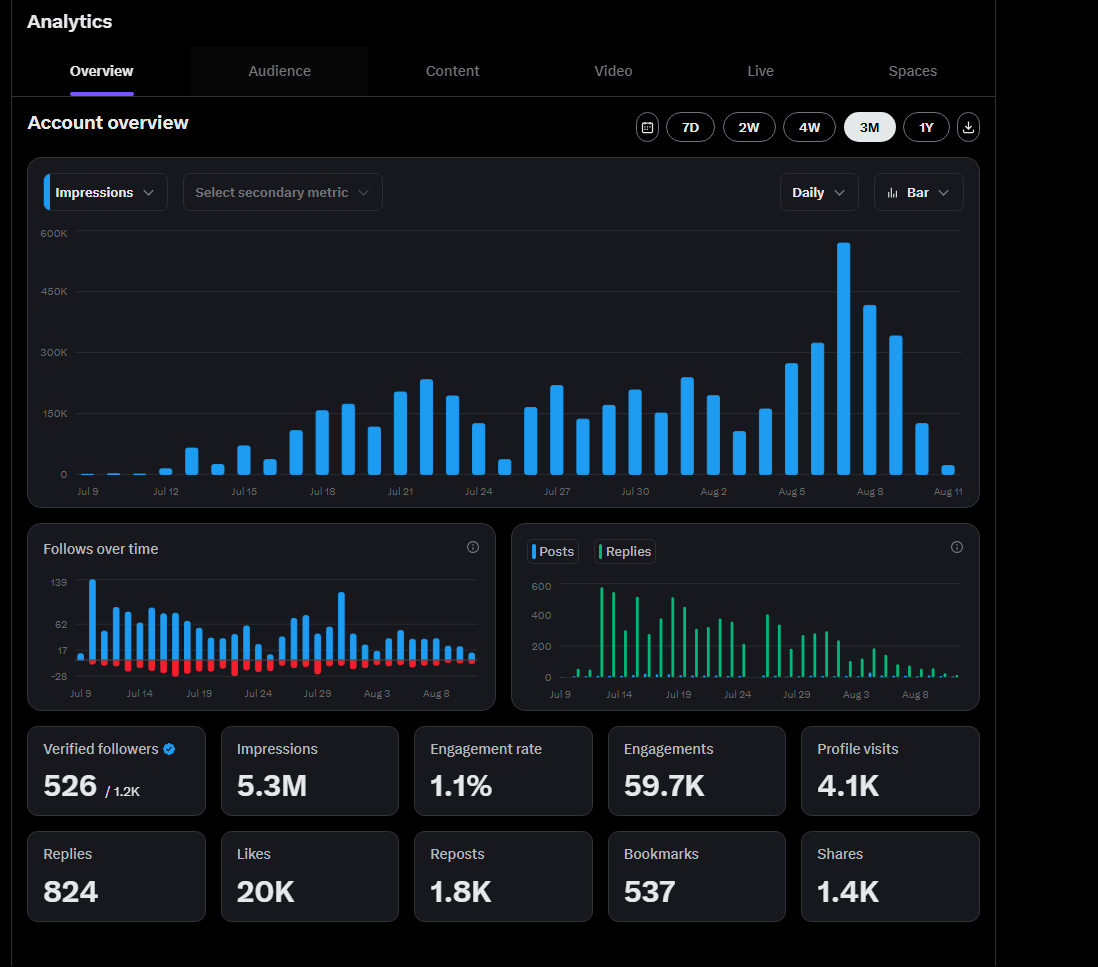This screenshot has width=1098, height=967.
Task: Switch to the Audience tab
Action: [279, 71]
